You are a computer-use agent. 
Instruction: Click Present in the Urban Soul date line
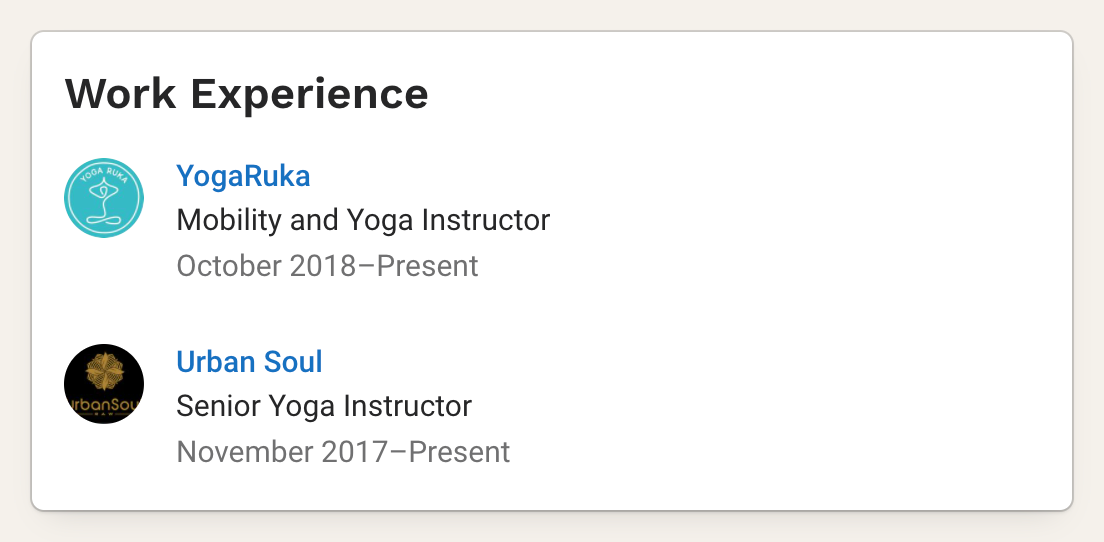(459, 452)
